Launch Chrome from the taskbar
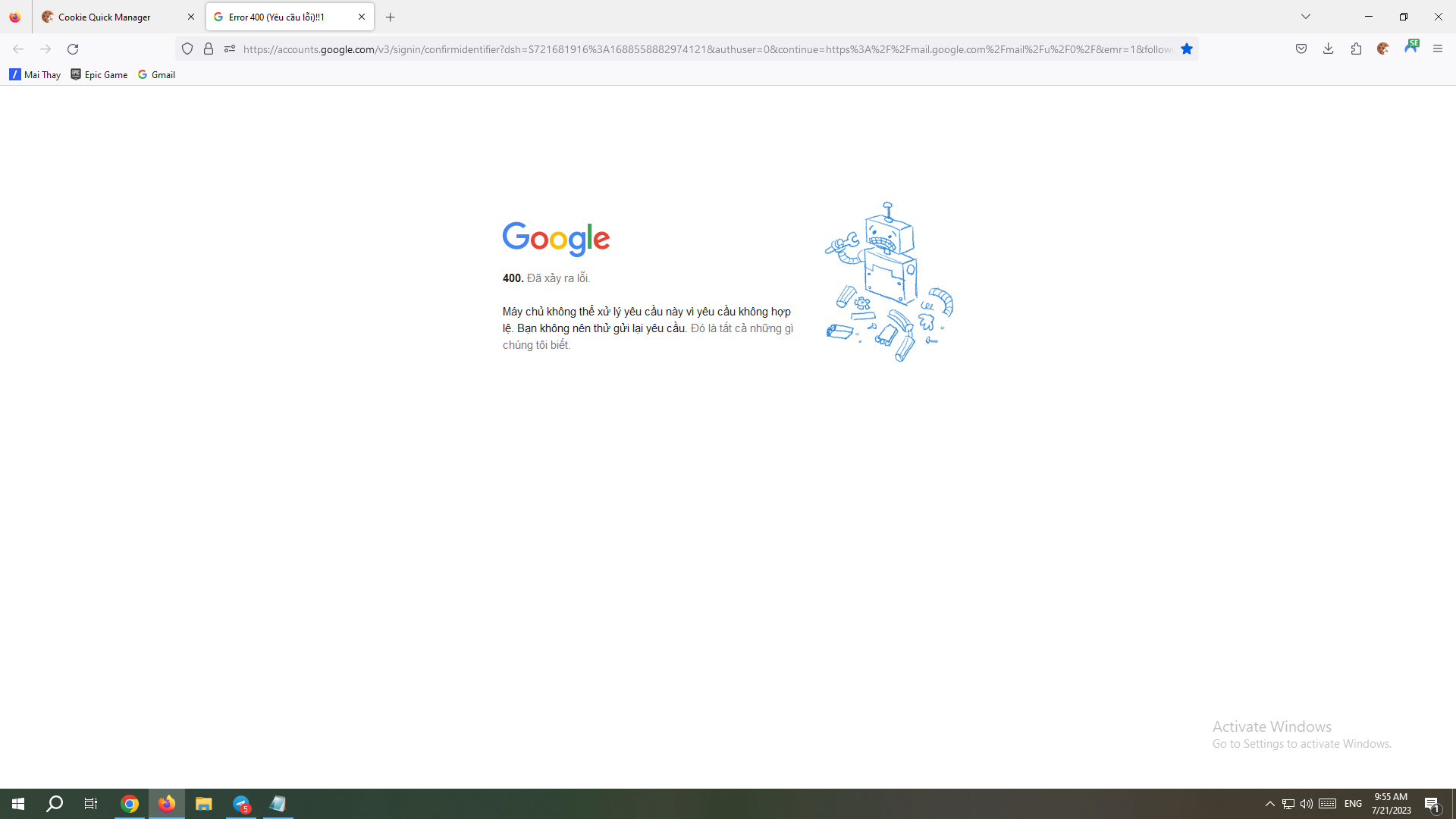 click(x=130, y=804)
